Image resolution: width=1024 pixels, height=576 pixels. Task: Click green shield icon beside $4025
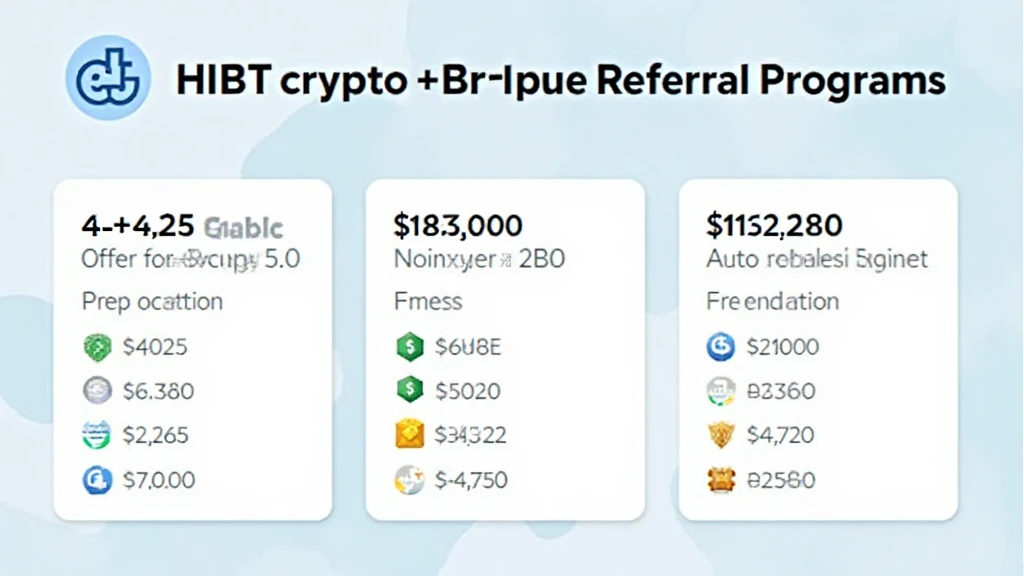click(x=97, y=347)
